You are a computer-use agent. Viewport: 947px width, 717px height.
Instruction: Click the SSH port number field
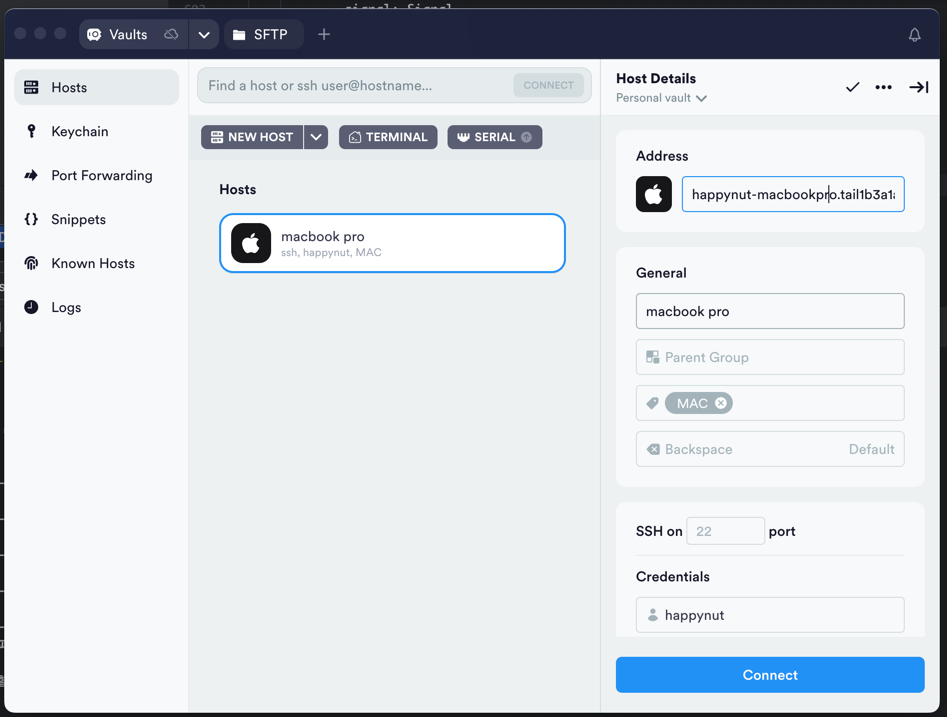[x=725, y=531]
